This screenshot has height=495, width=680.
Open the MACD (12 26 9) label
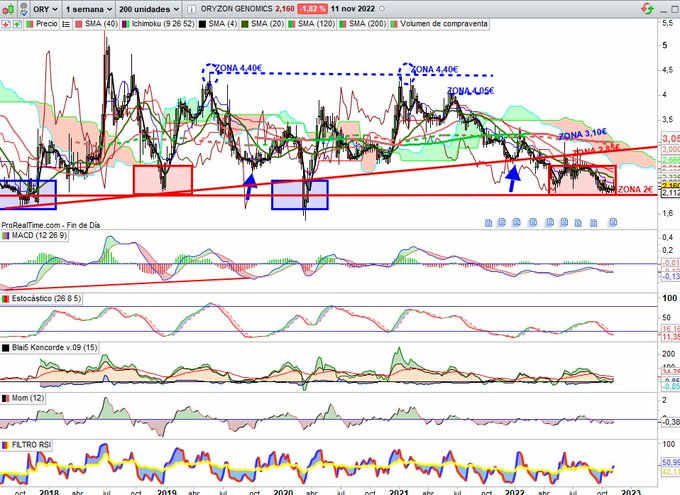tap(39, 236)
